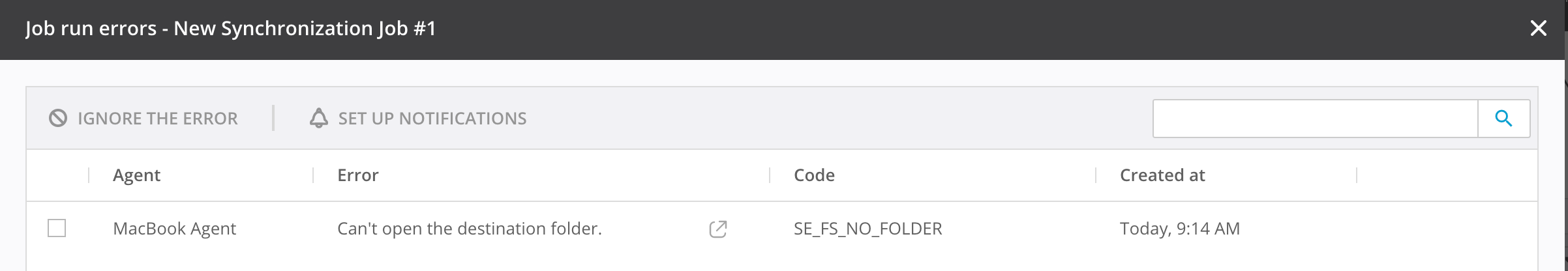The height and width of the screenshot is (271, 1568).
Task: Close the Job run errors dialog
Action: pos(1539,29)
